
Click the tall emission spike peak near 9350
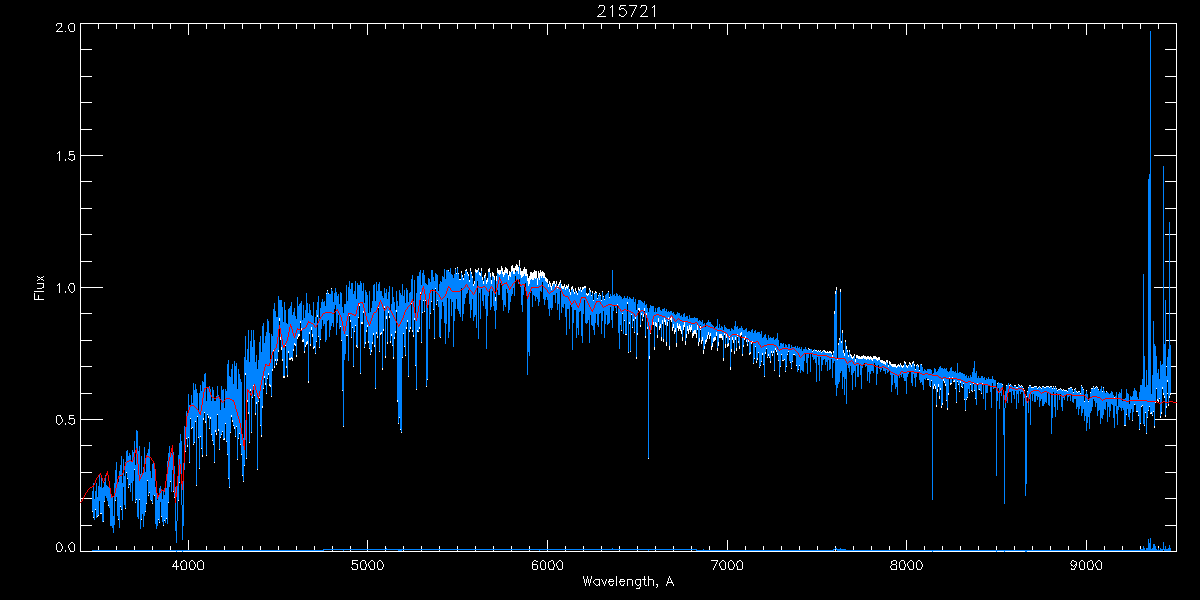[x=1150, y=33]
